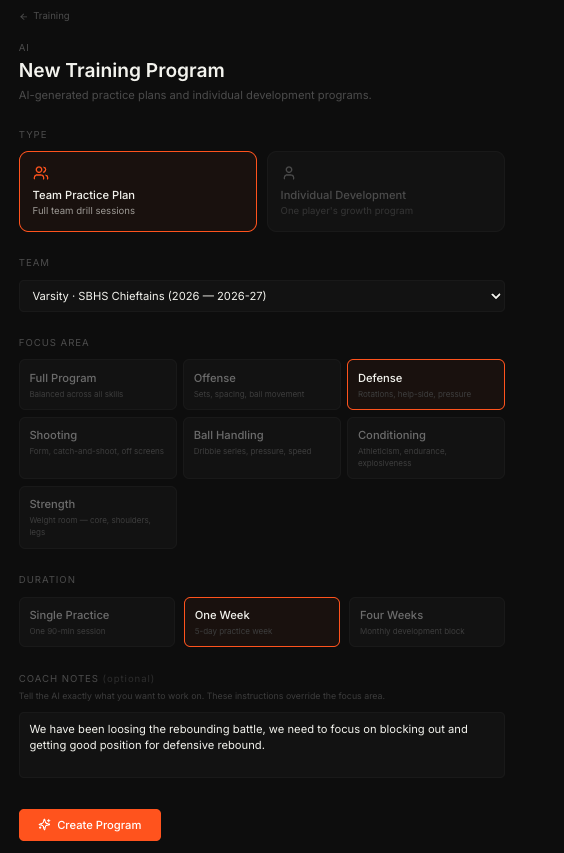Click the team people icon on Team Practice Plan
This screenshot has width=564, height=853.
[x=41, y=173]
